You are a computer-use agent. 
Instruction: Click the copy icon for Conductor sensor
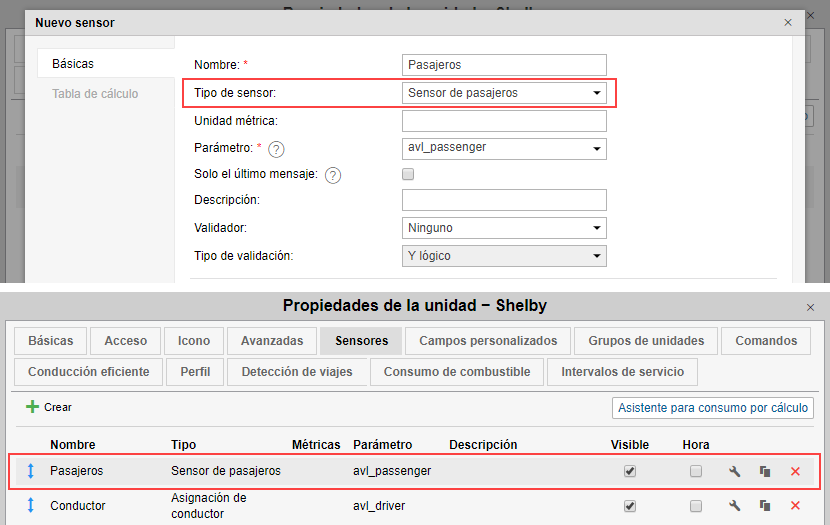click(765, 506)
